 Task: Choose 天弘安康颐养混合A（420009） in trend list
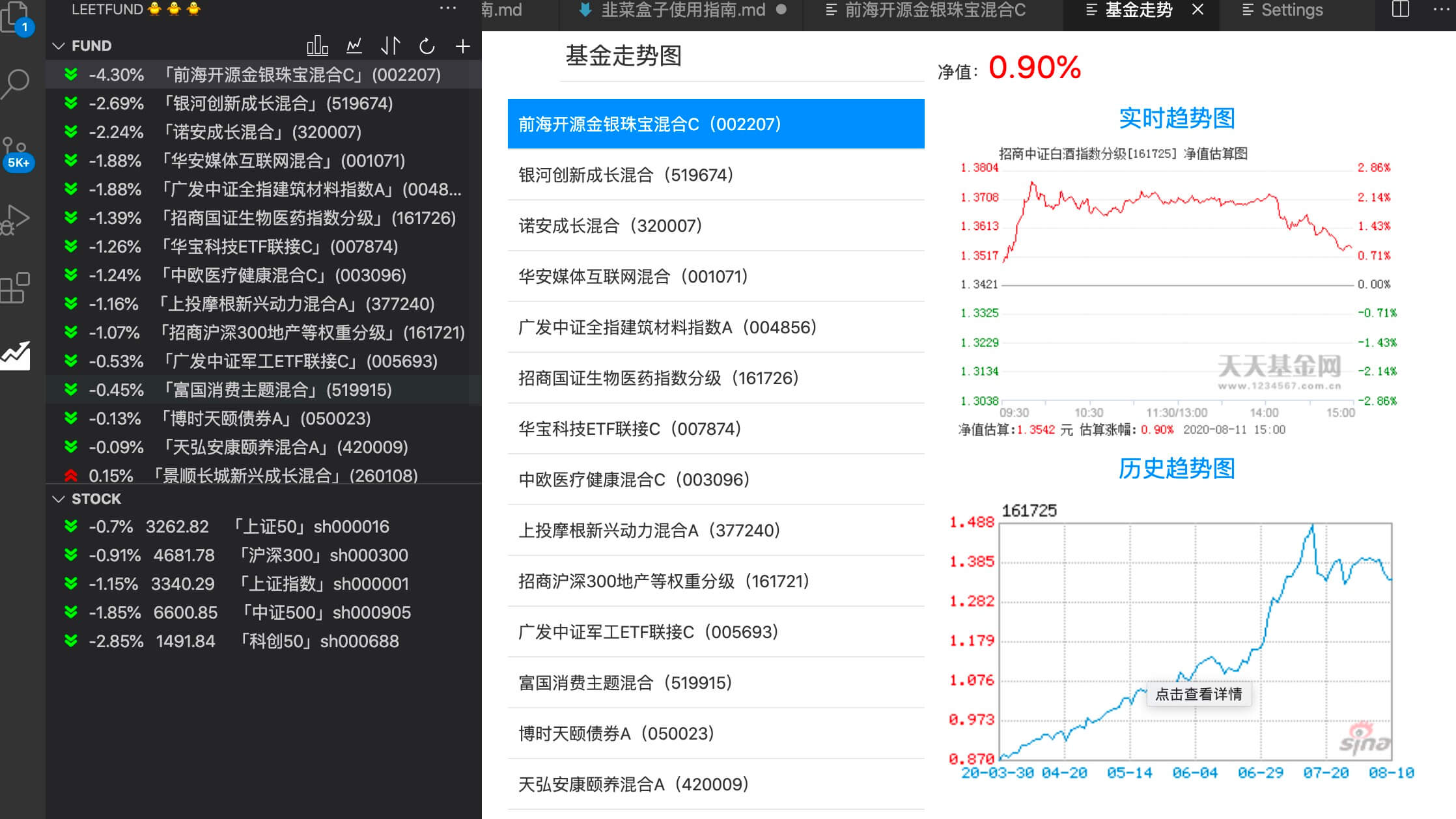point(716,784)
